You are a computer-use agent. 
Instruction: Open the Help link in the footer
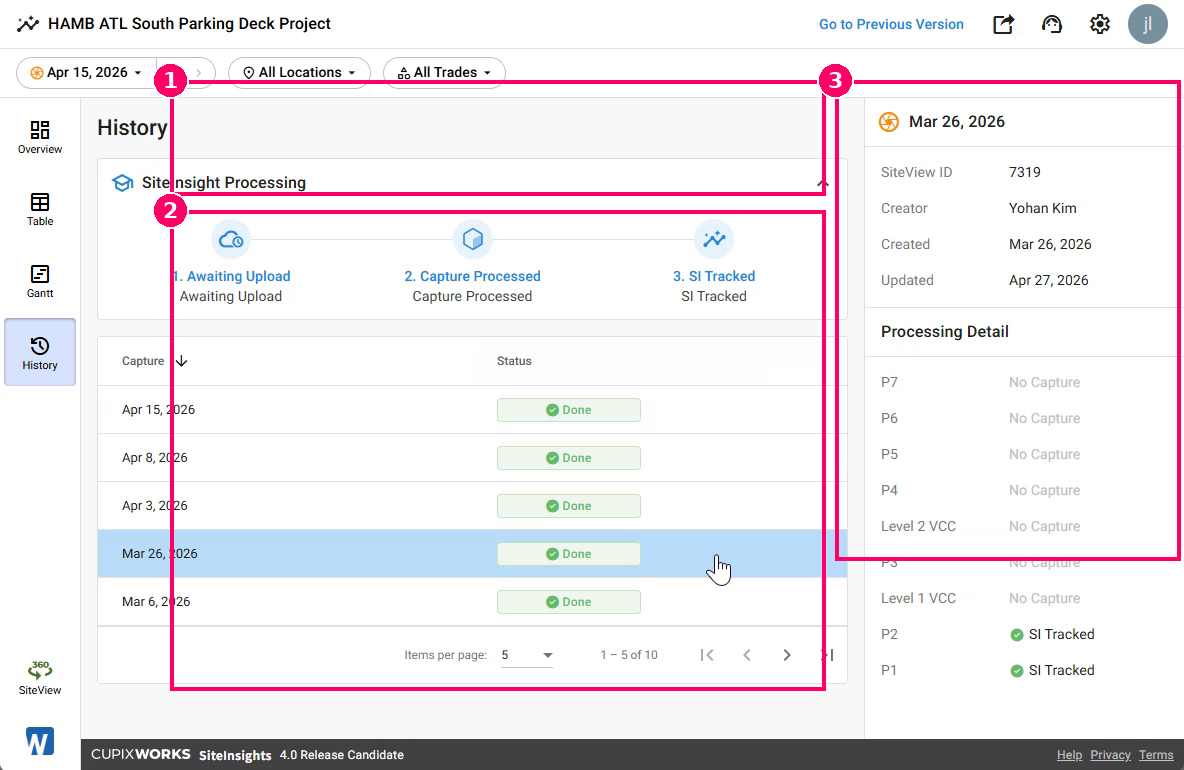(1069, 755)
